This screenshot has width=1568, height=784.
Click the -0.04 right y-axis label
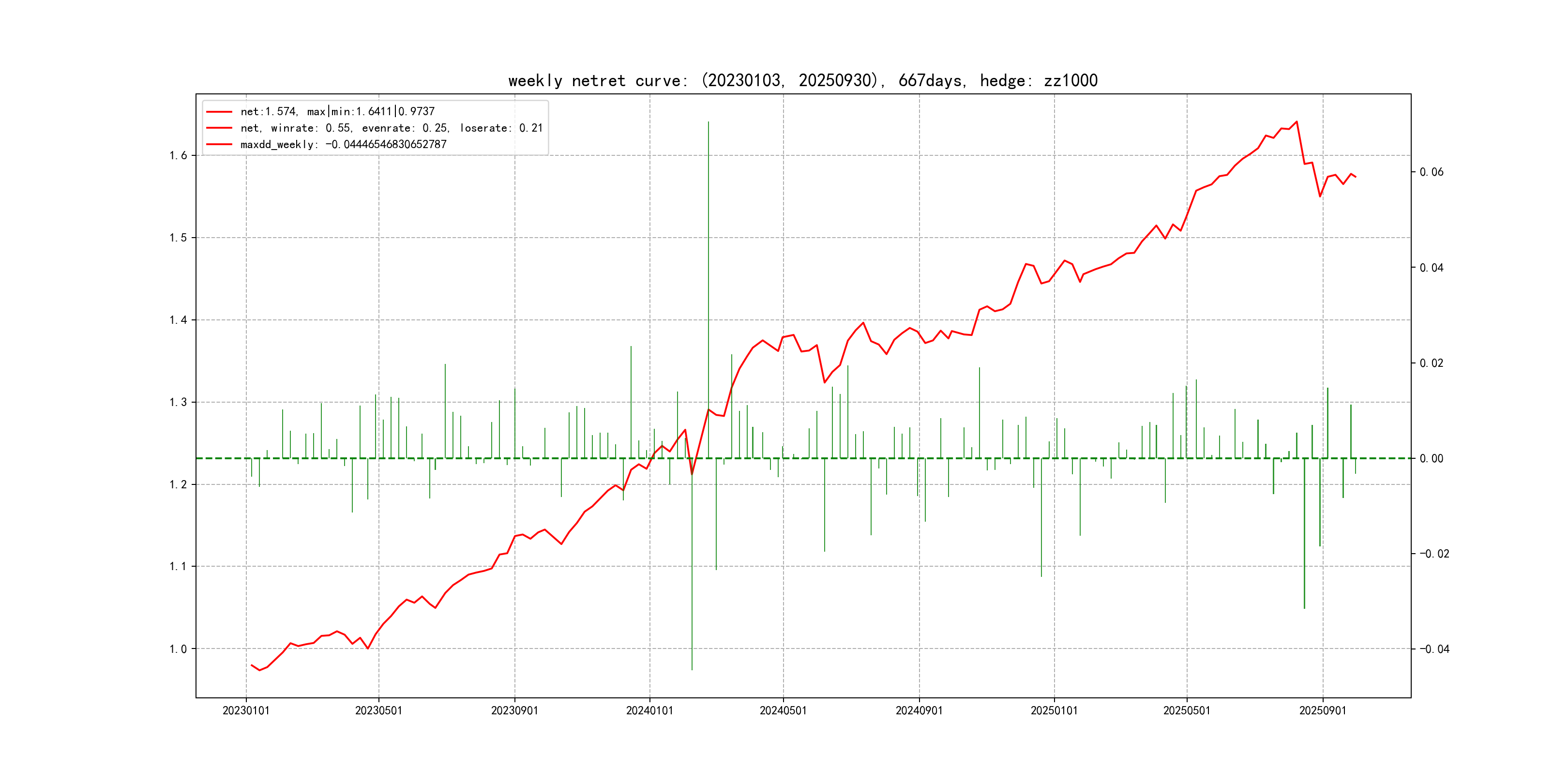[x=1434, y=649]
